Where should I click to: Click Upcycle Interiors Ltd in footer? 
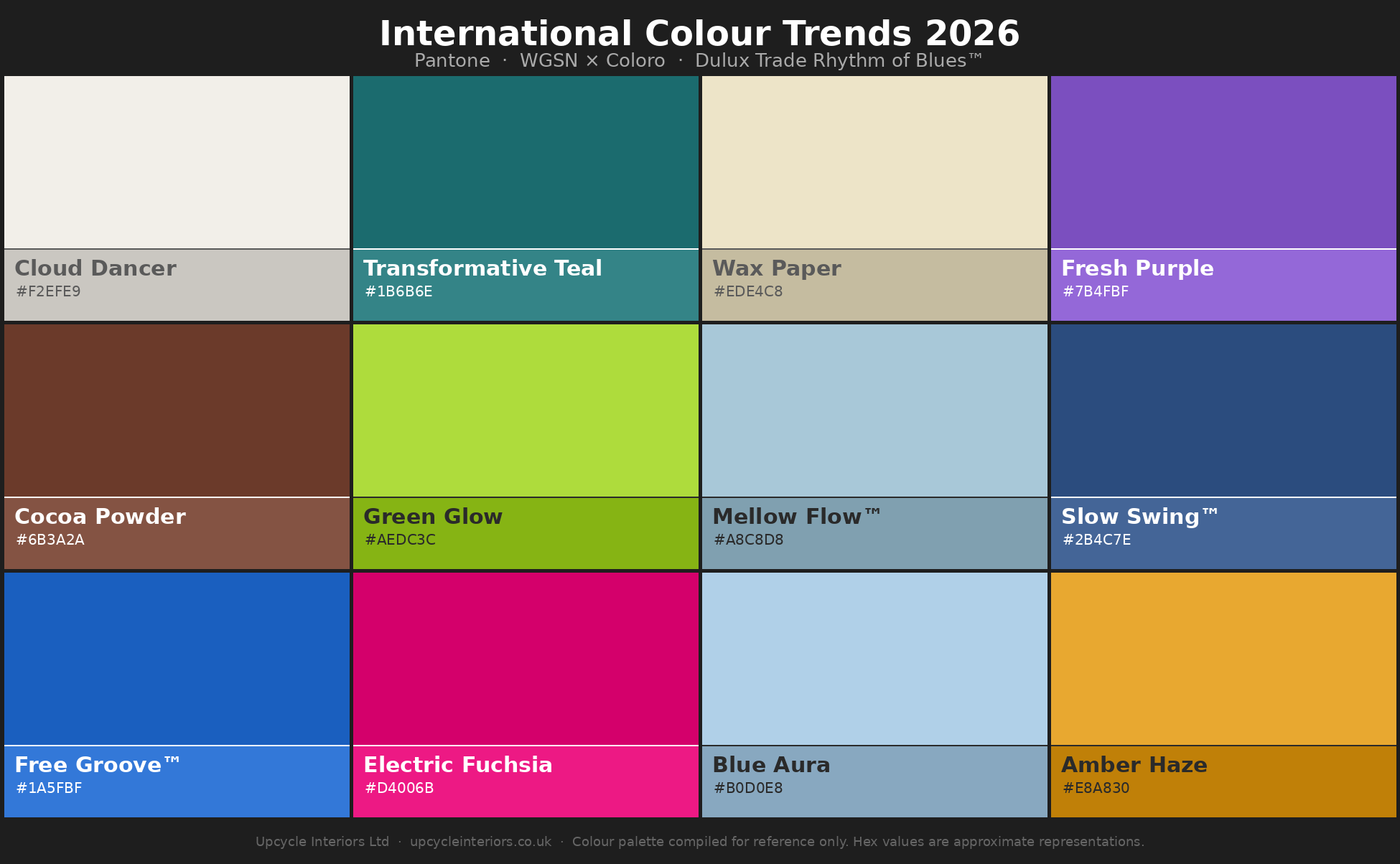322,842
